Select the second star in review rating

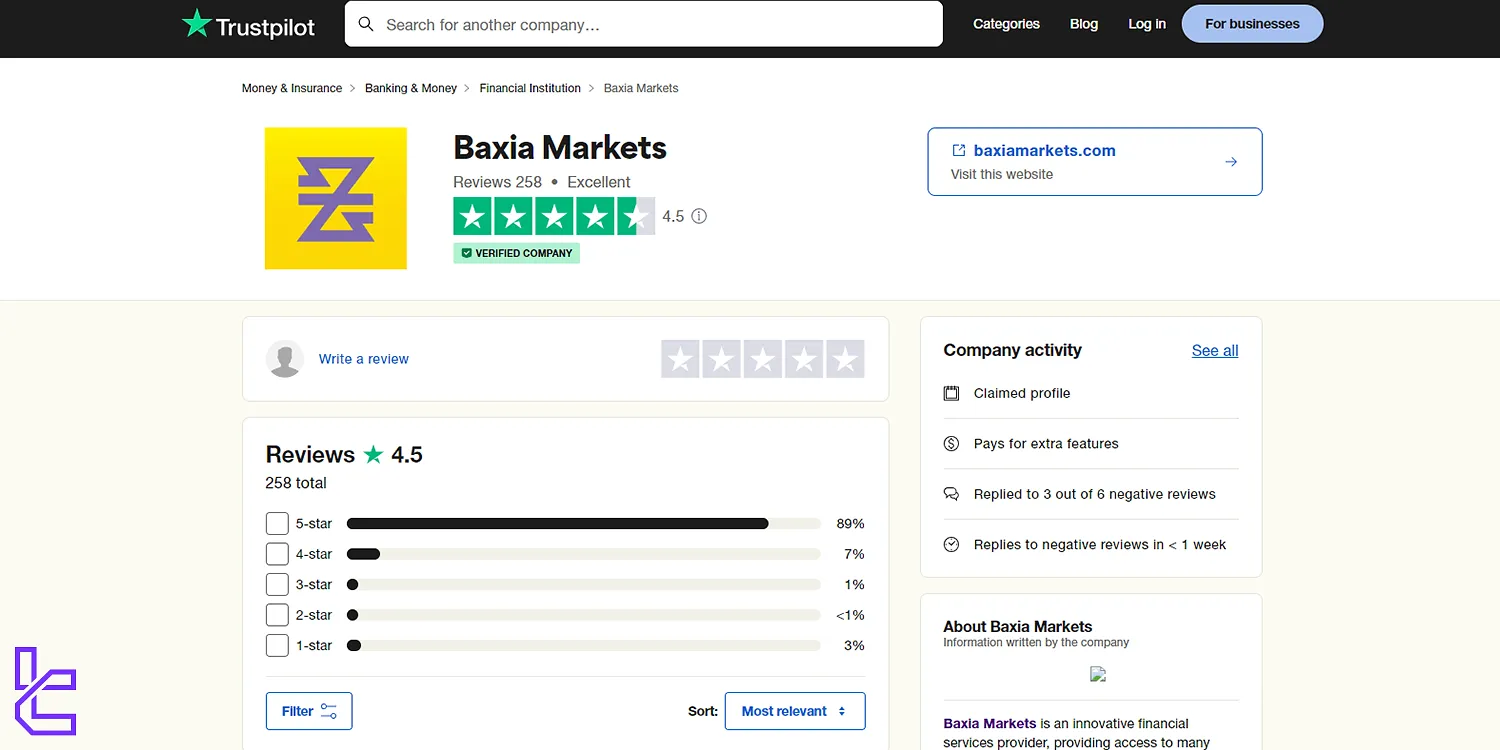pyautogui.click(x=722, y=359)
